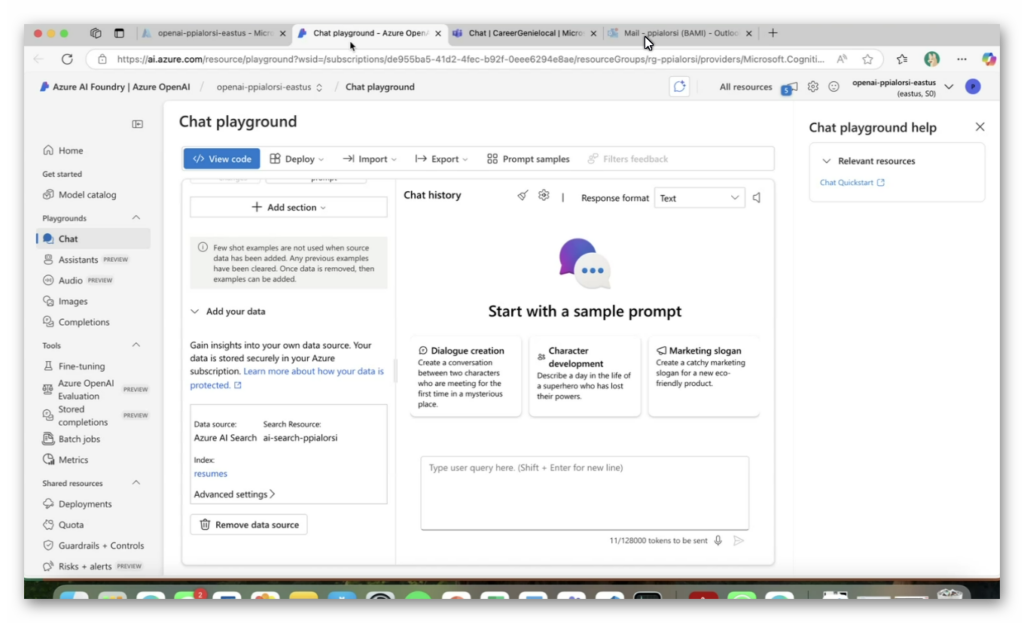Open Deployments page
Screen dimensions: 1024x623
point(85,504)
